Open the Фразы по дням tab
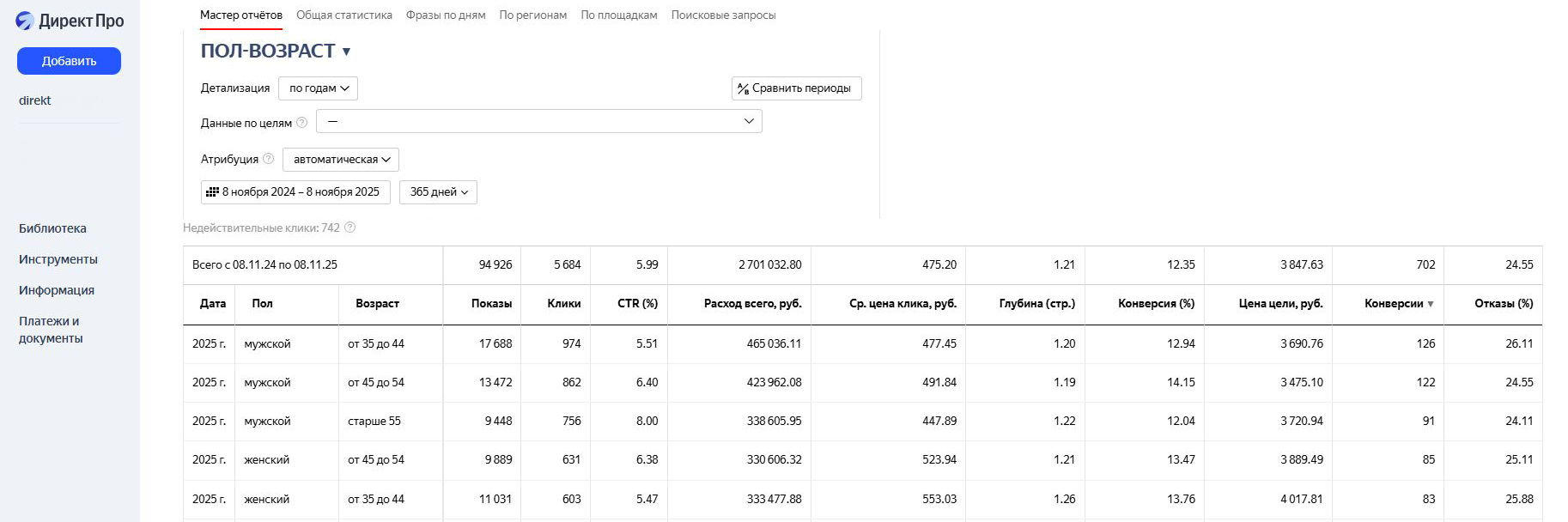The width and height of the screenshot is (1568, 522). tap(445, 15)
